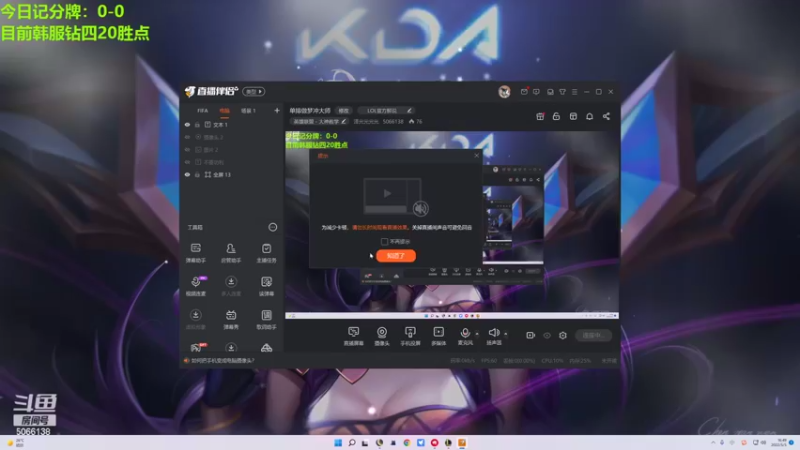Show the 图片 2 source layer
The width and height of the screenshot is (800, 450).
pyautogui.click(x=187, y=149)
